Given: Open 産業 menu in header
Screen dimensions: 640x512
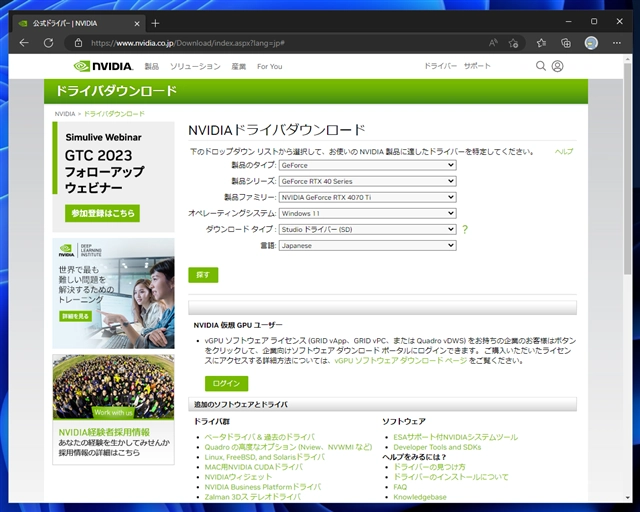Looking at the screenshot, I should (x=238, y=66).
